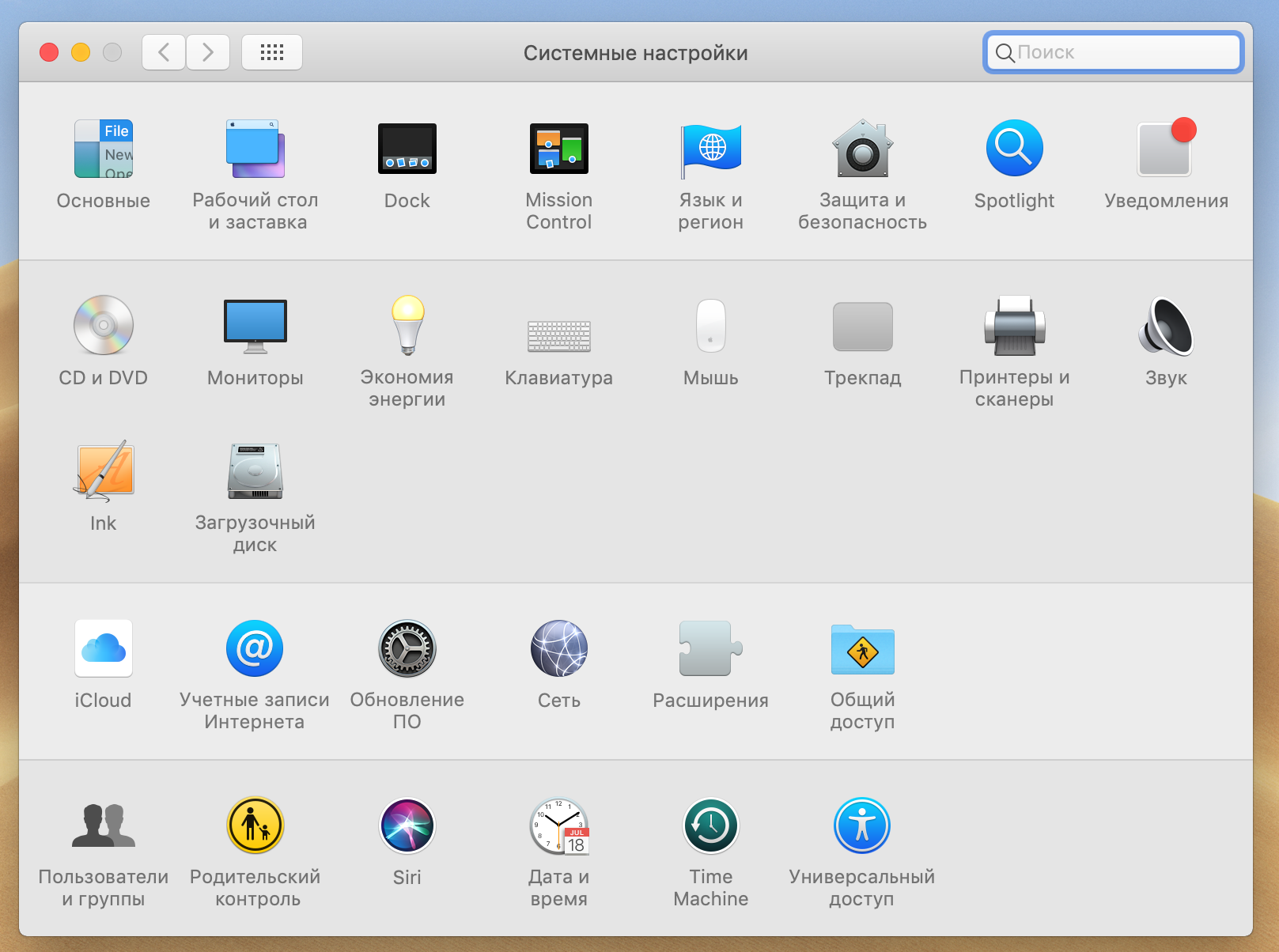The image size is (1279, 952).
Task: Open Общий доступ folder icon
Action: point(863,648)
